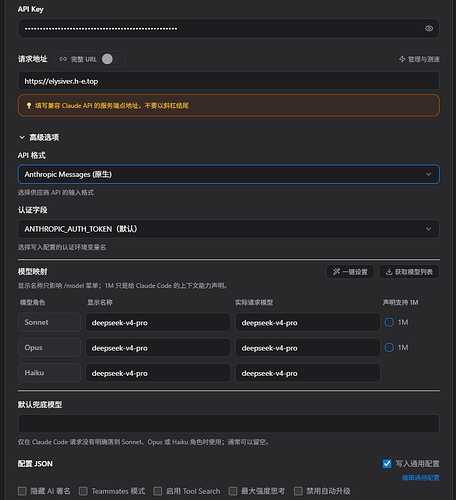Click the Sonnet model role label

pos(49,322)
